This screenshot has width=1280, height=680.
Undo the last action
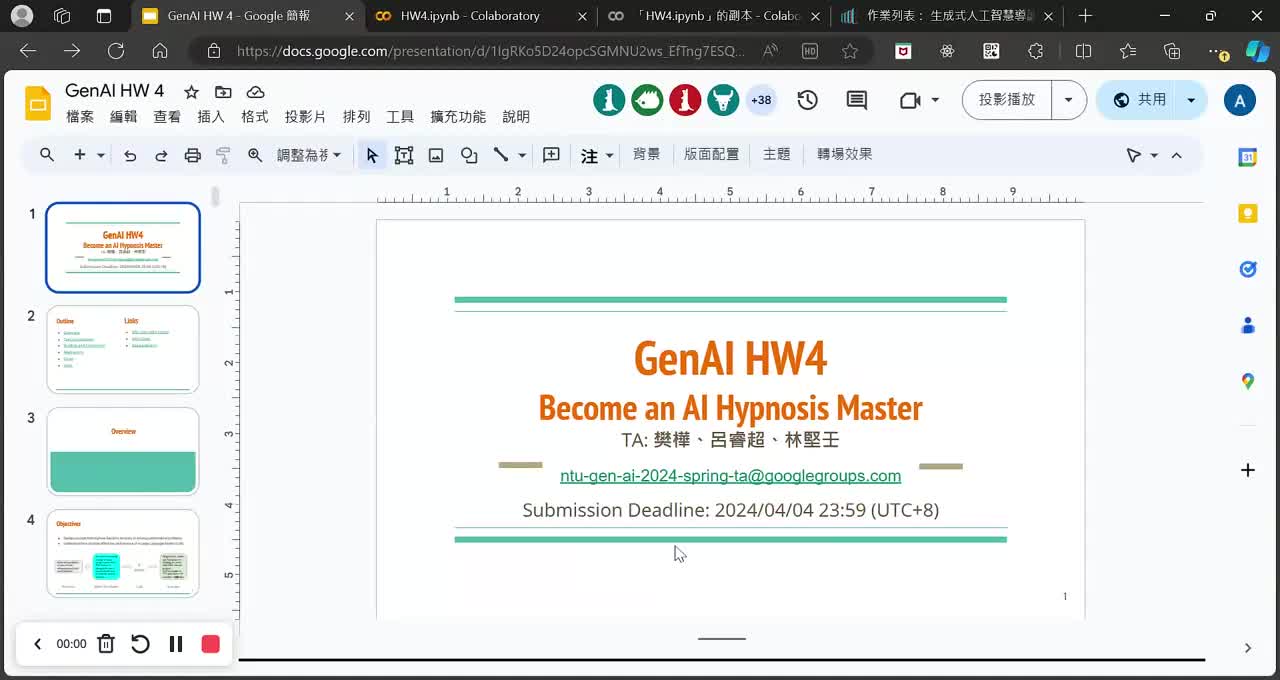tap(130, 155)
